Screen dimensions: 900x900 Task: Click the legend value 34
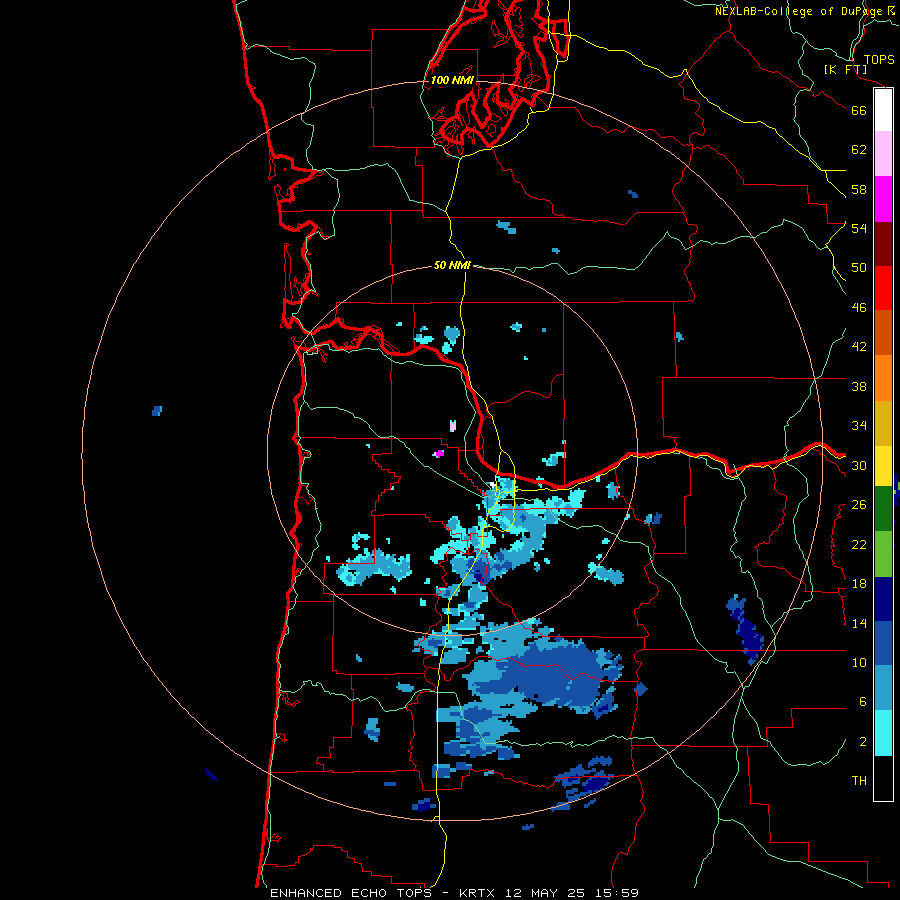pos(859,426)
